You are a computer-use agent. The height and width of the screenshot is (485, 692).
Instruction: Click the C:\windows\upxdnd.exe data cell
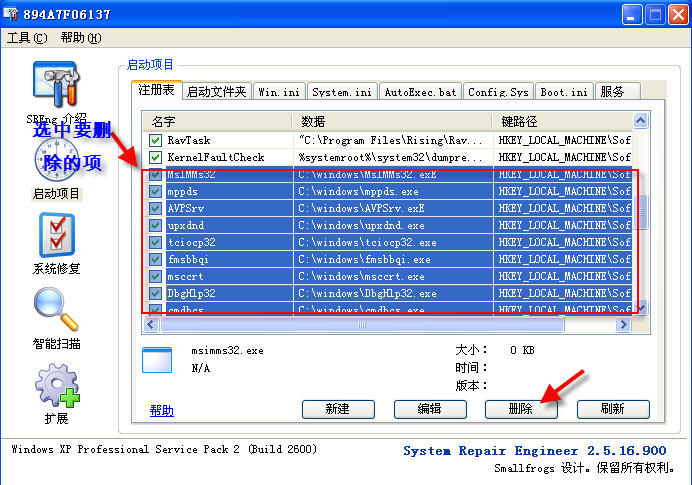393,226
